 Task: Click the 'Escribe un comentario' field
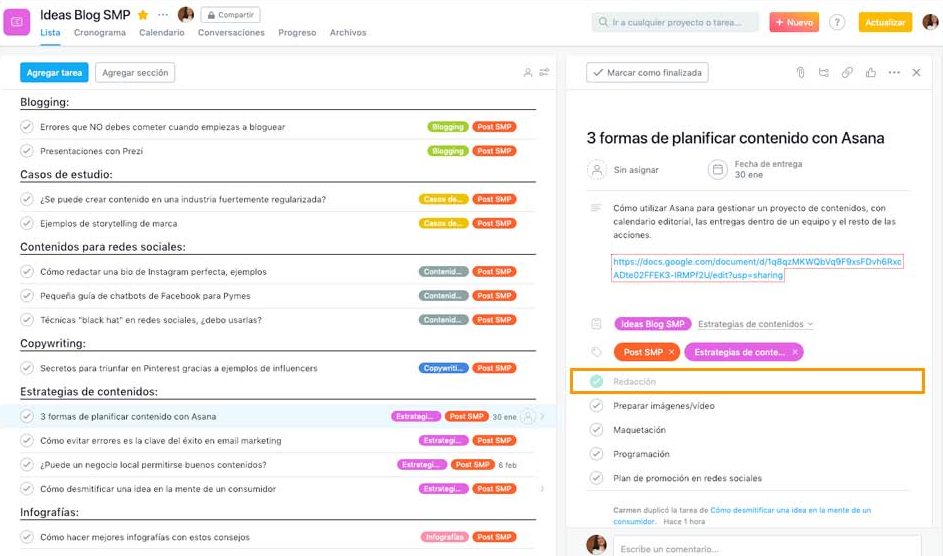[767, 546]
